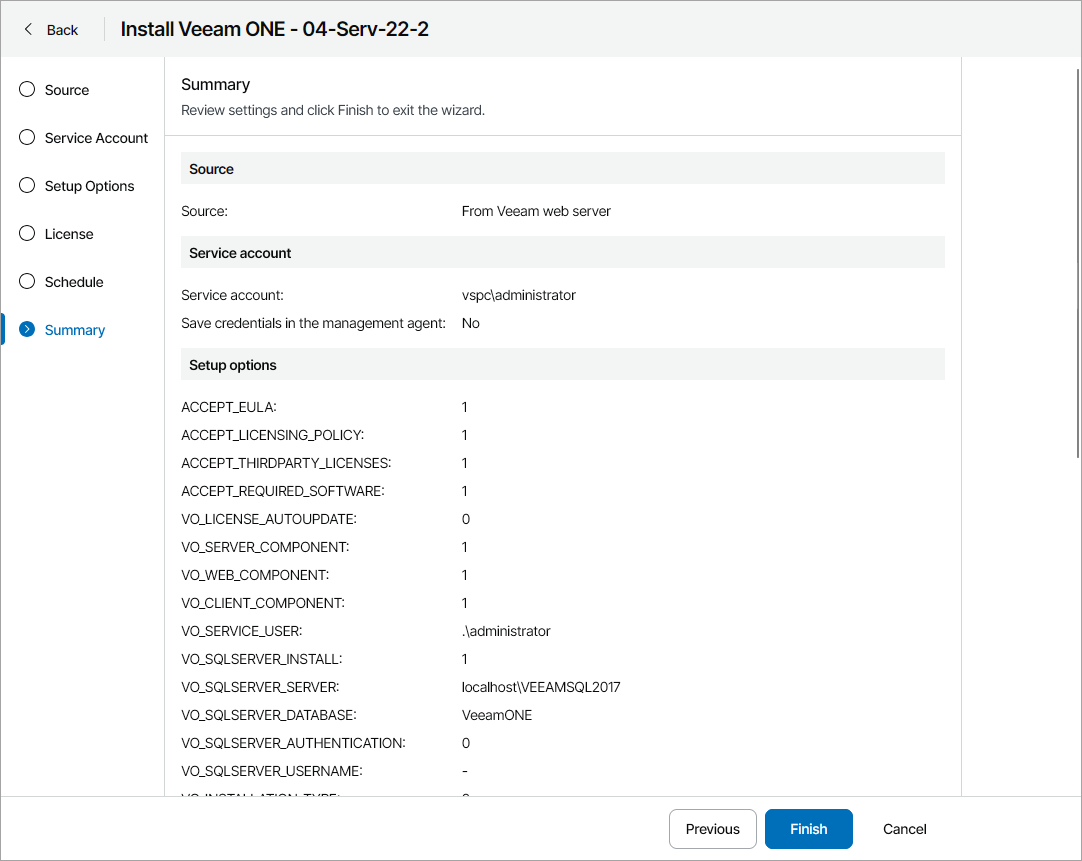
Task: Click the Schedule step circle icon
Action: point(27,282)
